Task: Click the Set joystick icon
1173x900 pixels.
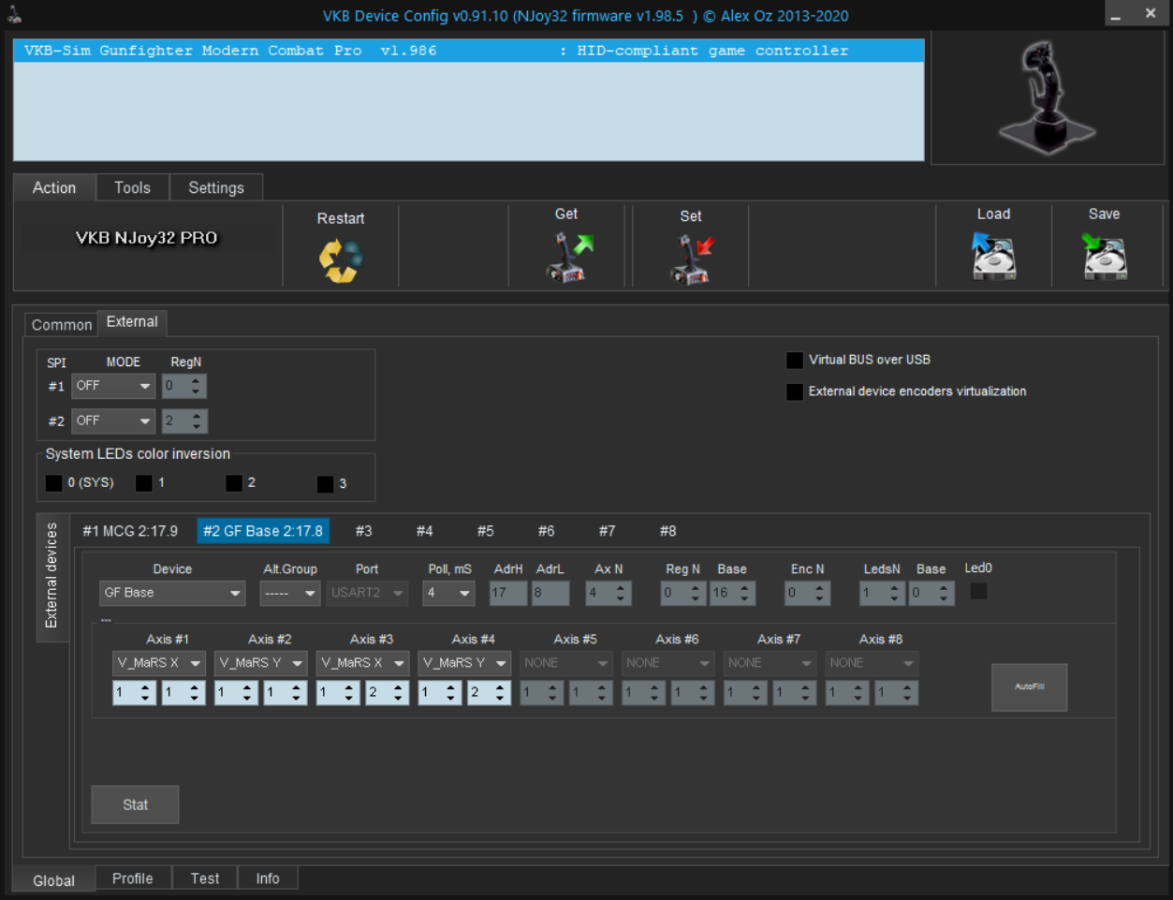Action: pyautogui.click(x=690, y=259)
